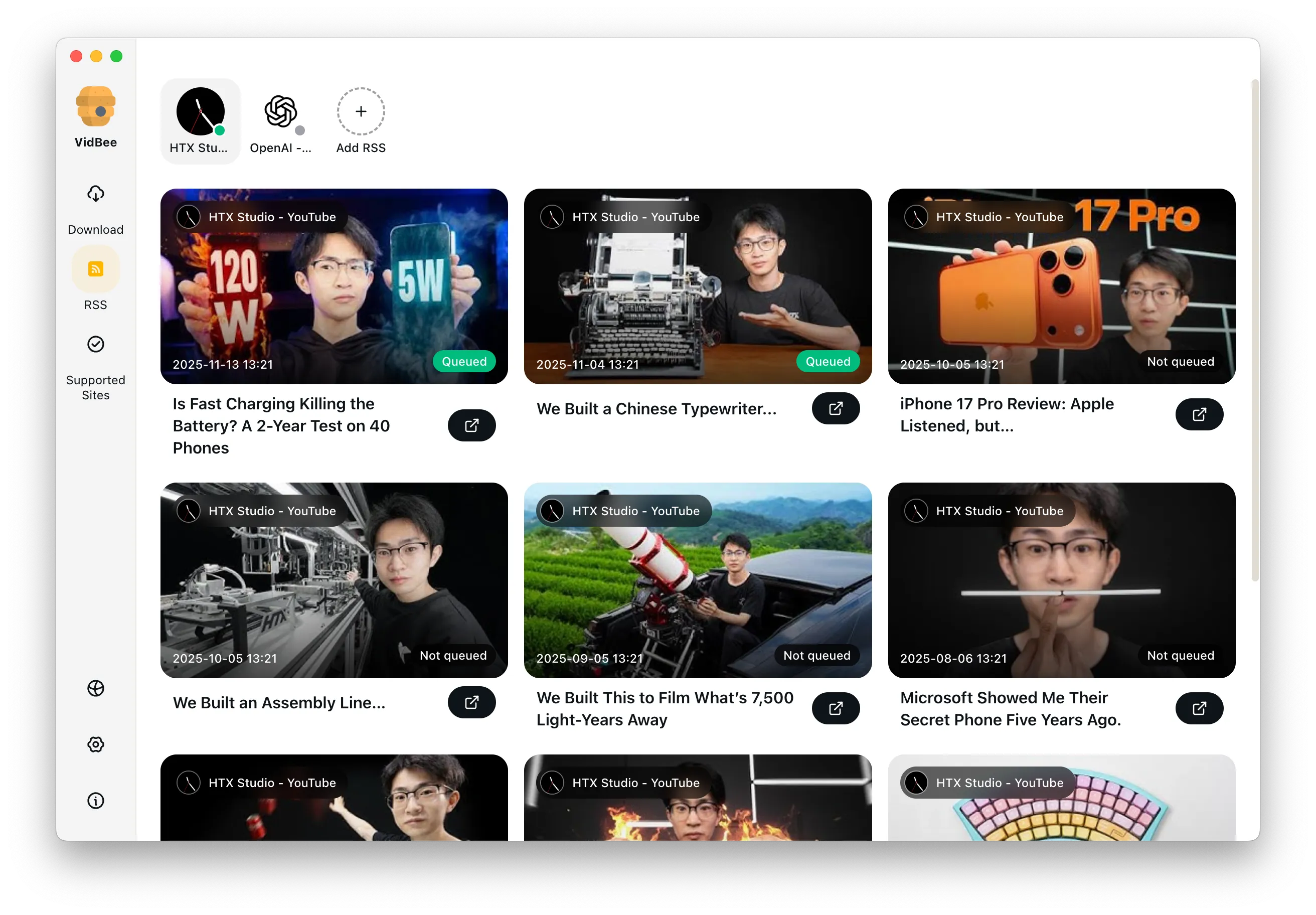
Task: Toggle the Queued badge on the Chinese Typewriter video
Action: point(827,361)
